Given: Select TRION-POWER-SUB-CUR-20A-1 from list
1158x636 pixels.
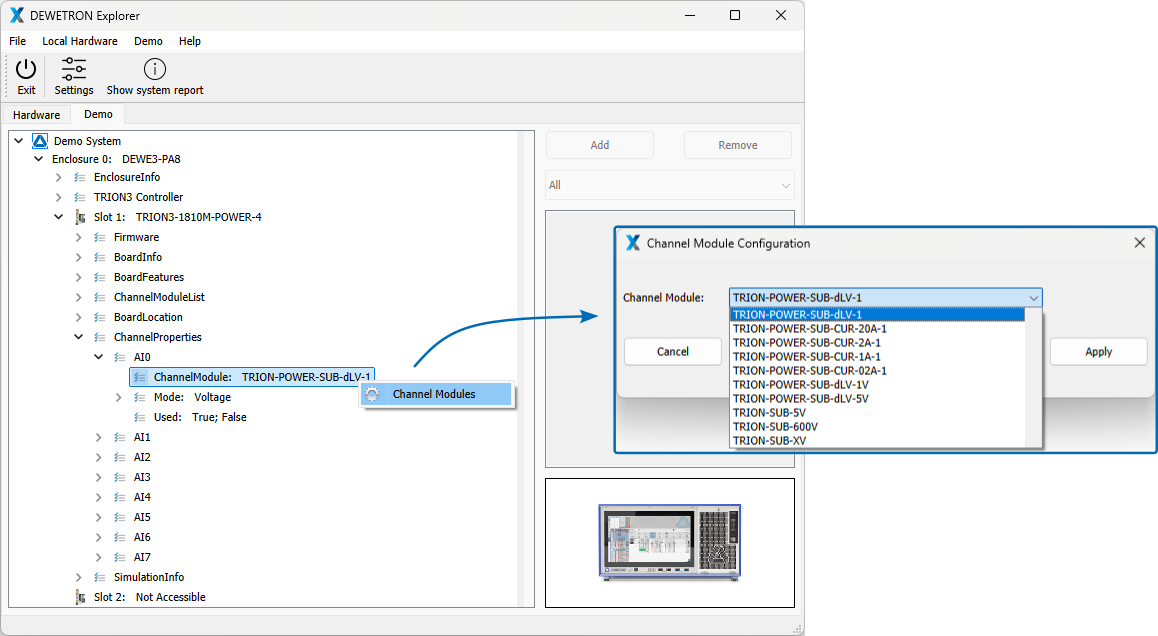Looking at the screenshot, I should (878, 329).
